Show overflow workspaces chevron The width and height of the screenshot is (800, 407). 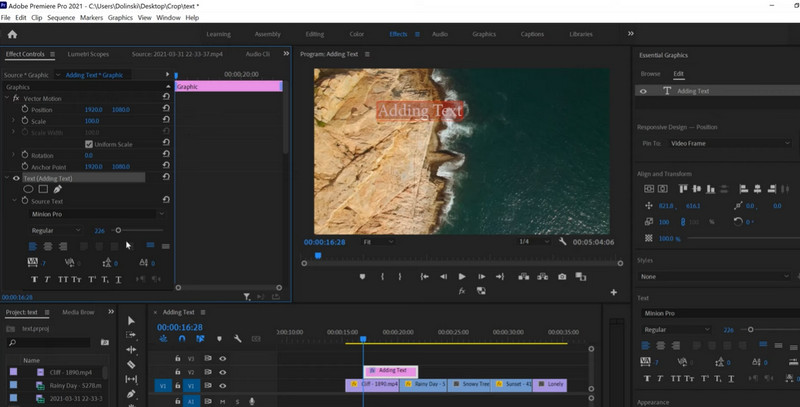pyautogui.click(x=631, y=34)
